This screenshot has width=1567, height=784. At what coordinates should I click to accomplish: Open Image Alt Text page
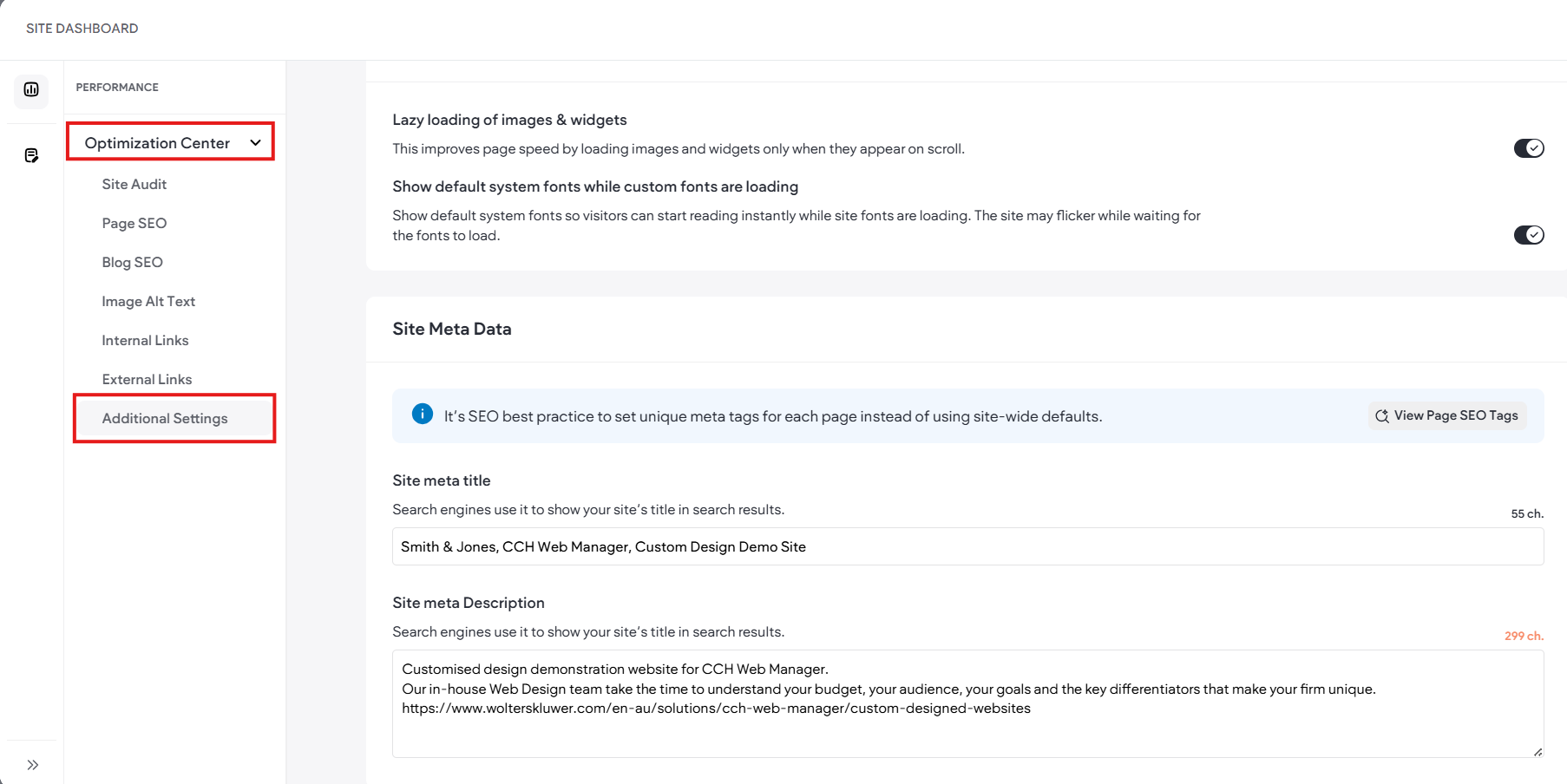tap(148, 301)
